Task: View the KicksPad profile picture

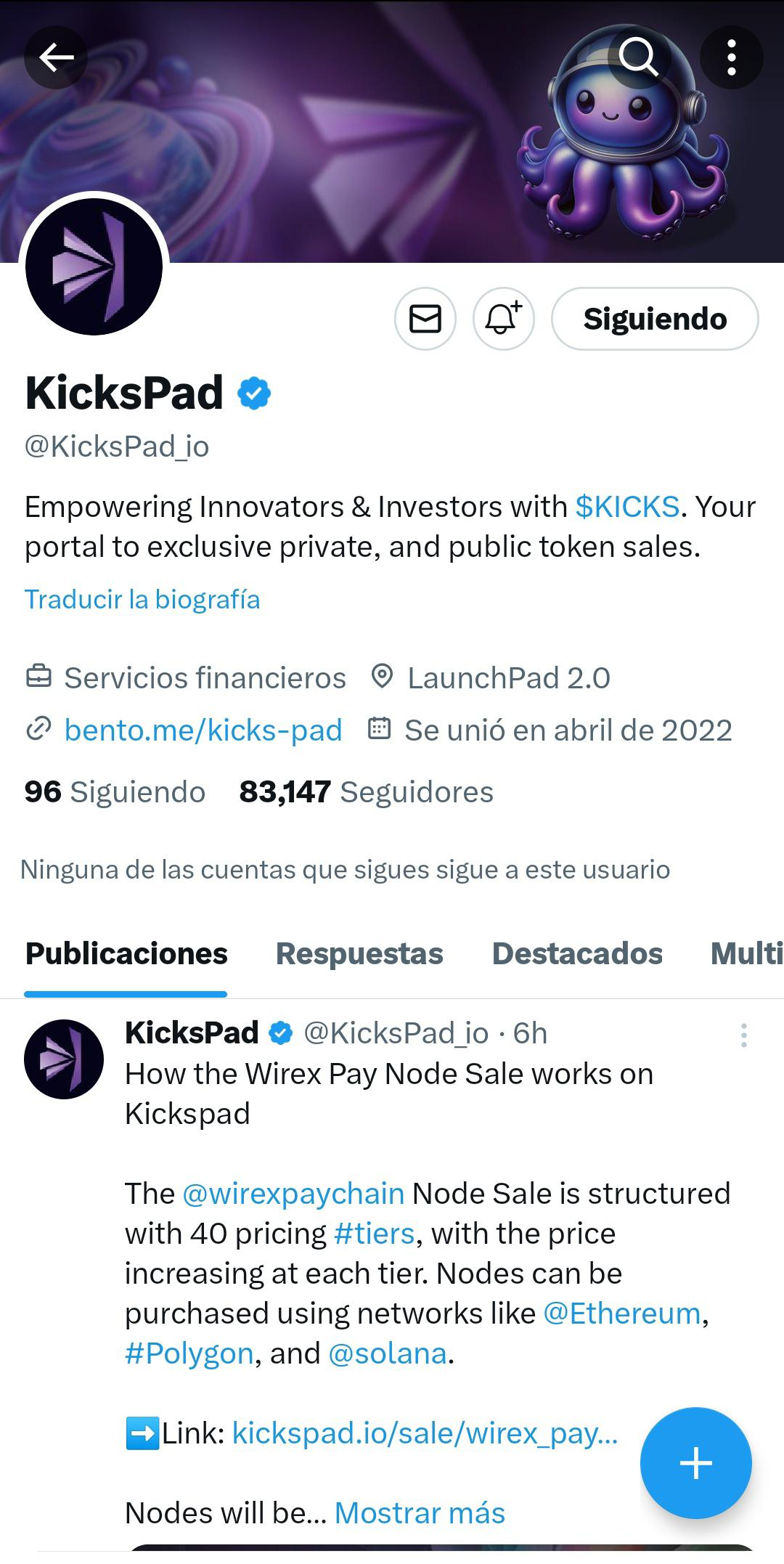Action: point(94,266)
